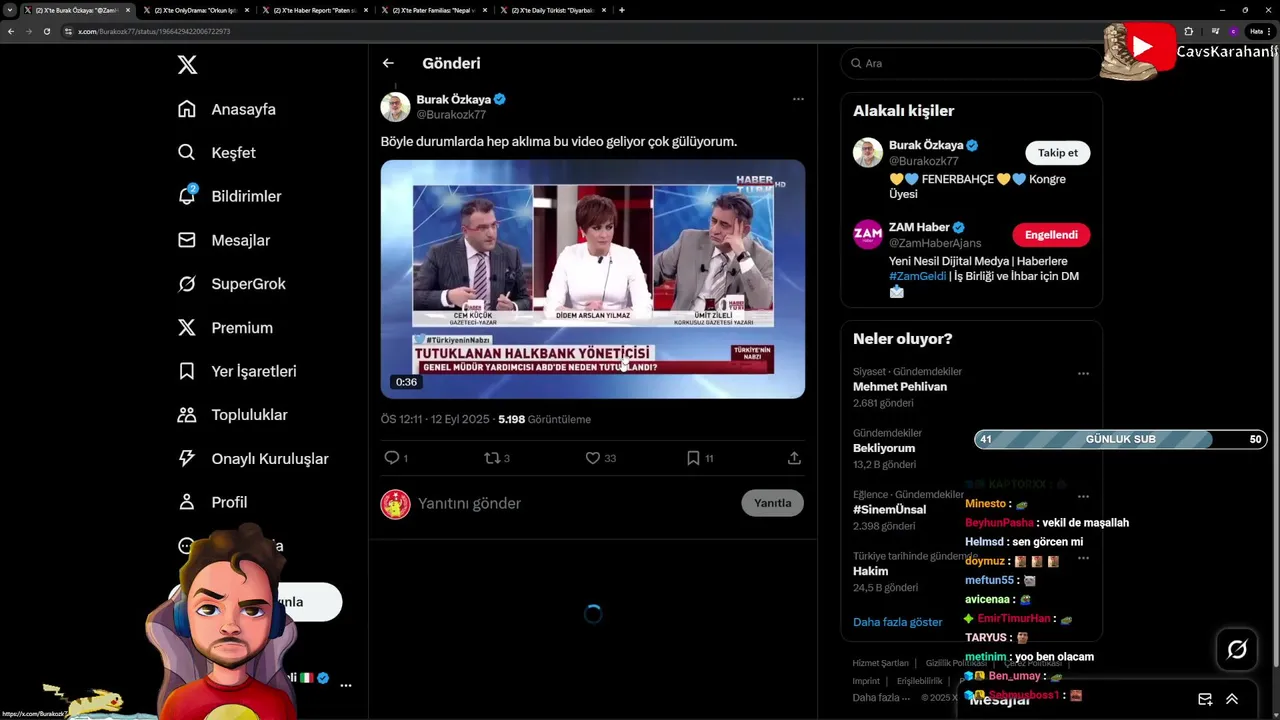Image resolution: width=1280 pixels, height=720 pixels.
Task: Open the floating Grok icon
Action: point(1237,650)
